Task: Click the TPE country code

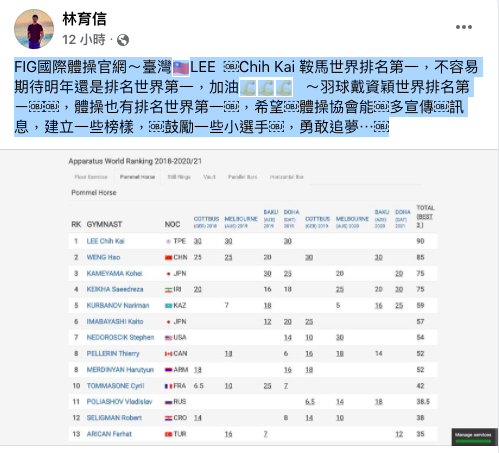Action: click(x=180, y=241)
